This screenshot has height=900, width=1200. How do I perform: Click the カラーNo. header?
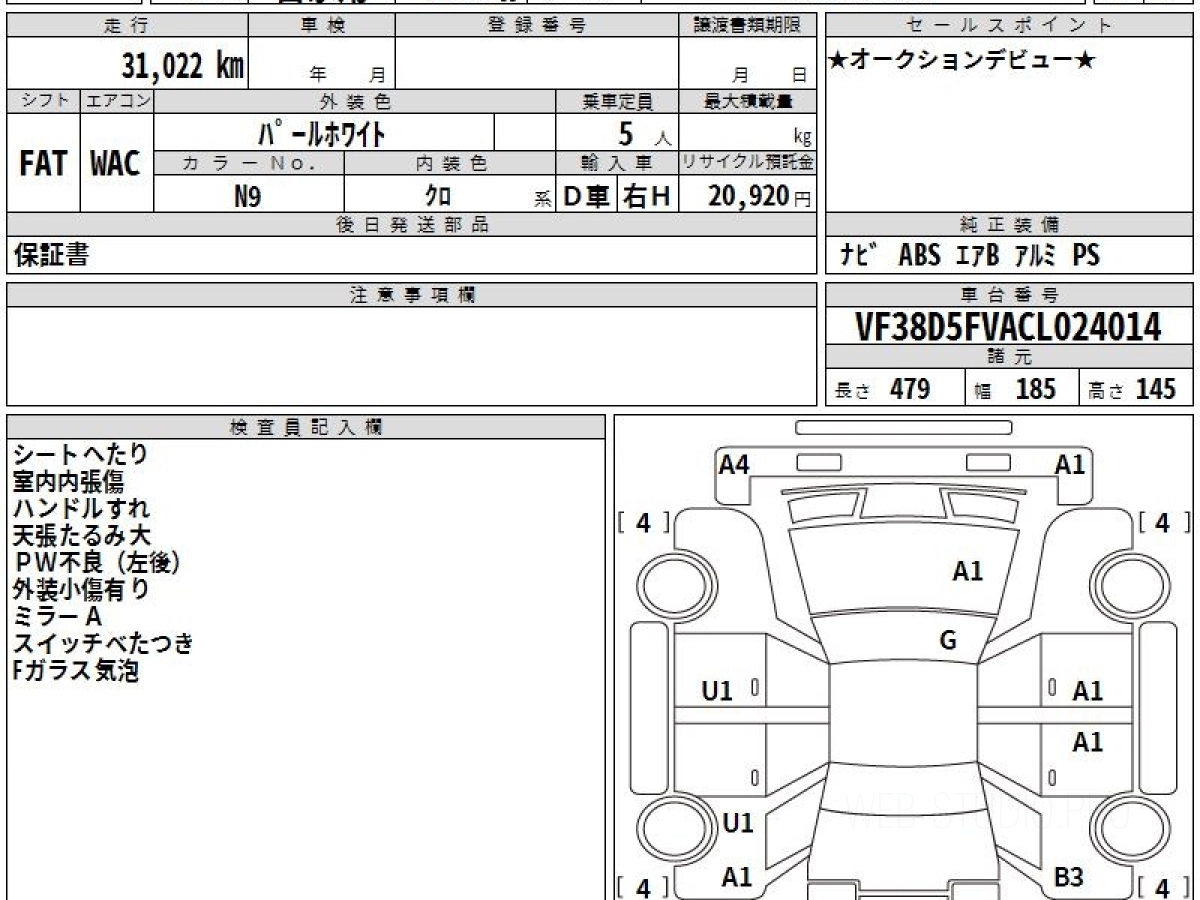[249, 163]
